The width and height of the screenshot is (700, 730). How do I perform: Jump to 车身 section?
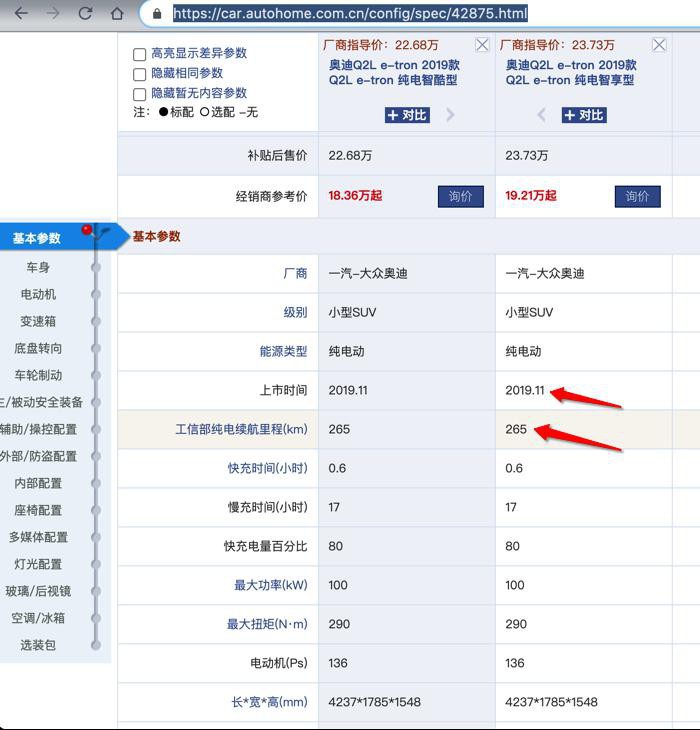pyautogui.click(x=38, y=267)
